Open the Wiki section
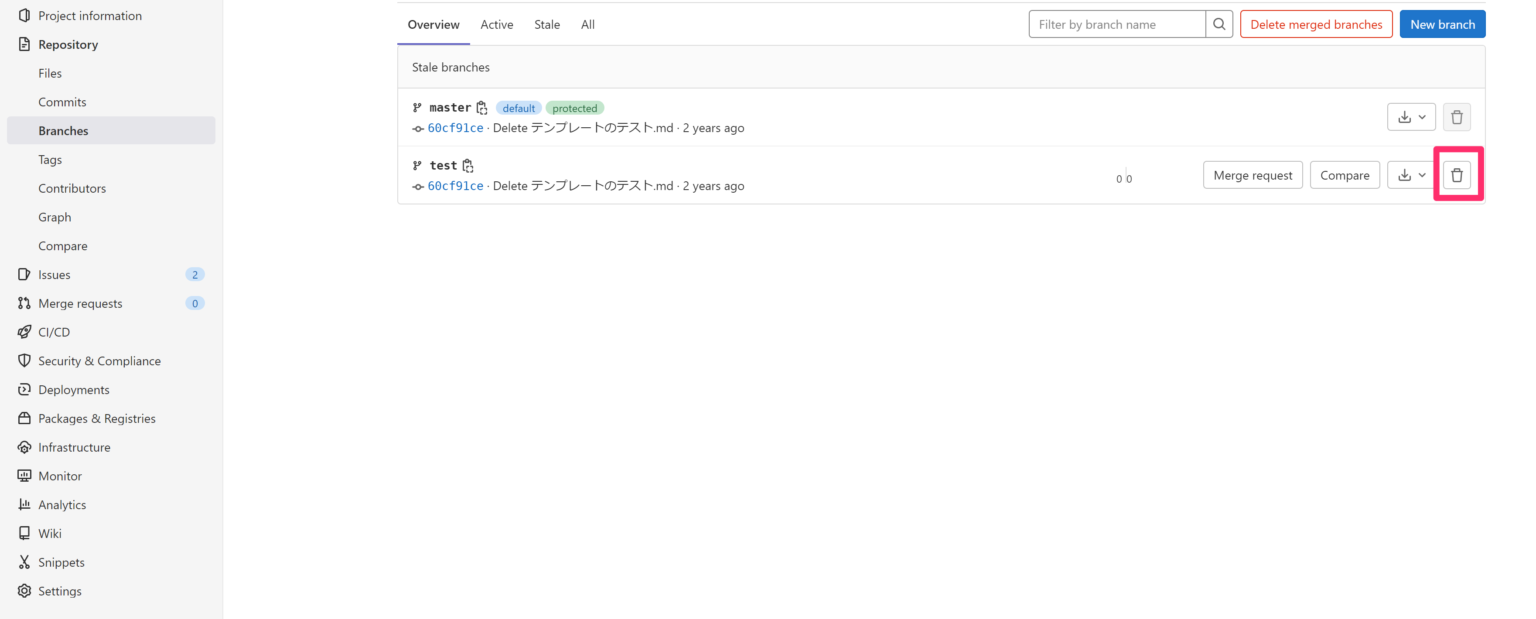The height and width of the screenshot is (619, 1536). click(48, 533)
